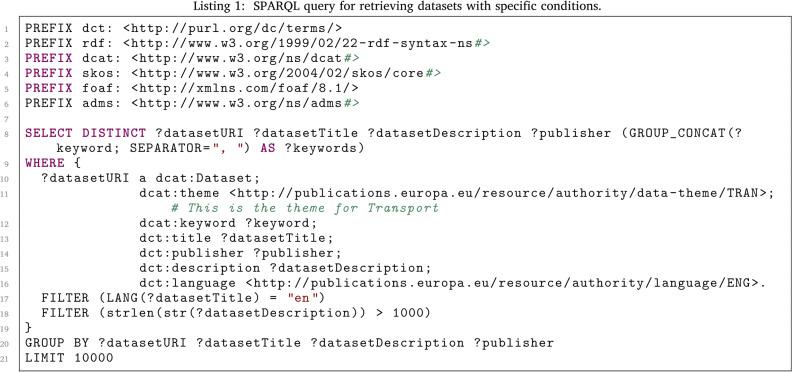
Task: Click the GROUP BY clause
Action: pos(289,343)
